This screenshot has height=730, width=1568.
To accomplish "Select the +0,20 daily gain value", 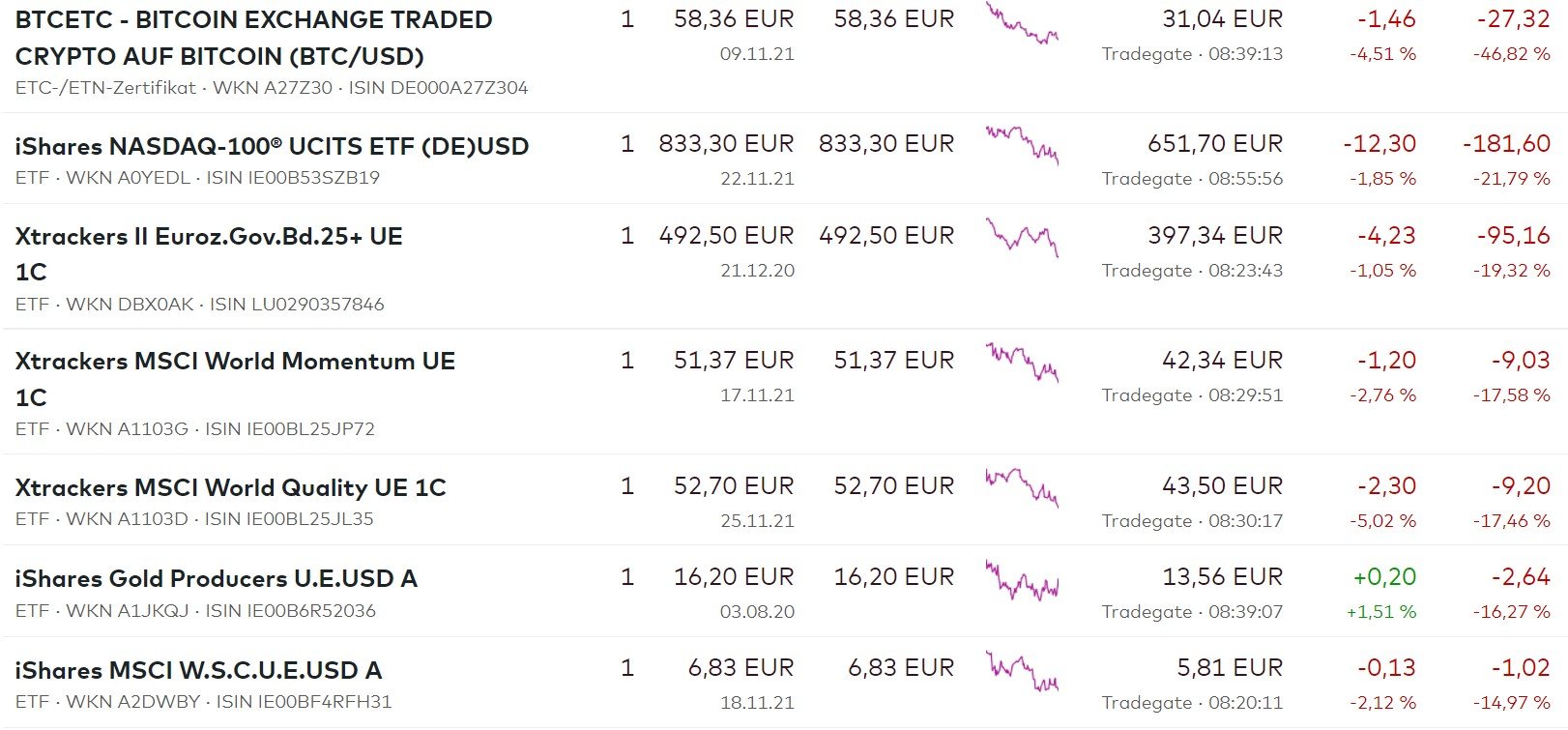I will pyautogui.click(x=1384, y=577).
